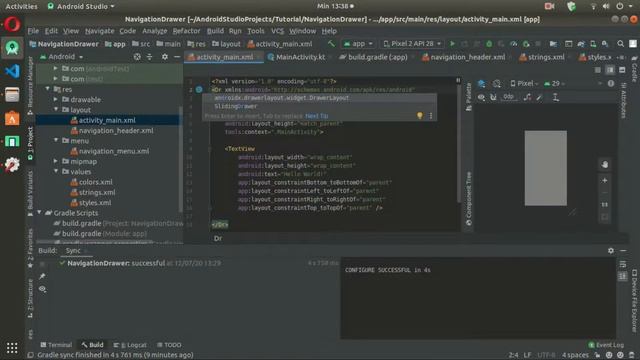Open the designer warning indicator icon
This screenshot has width=640, height=360.
pyautogui.click(x=611, y=83)
